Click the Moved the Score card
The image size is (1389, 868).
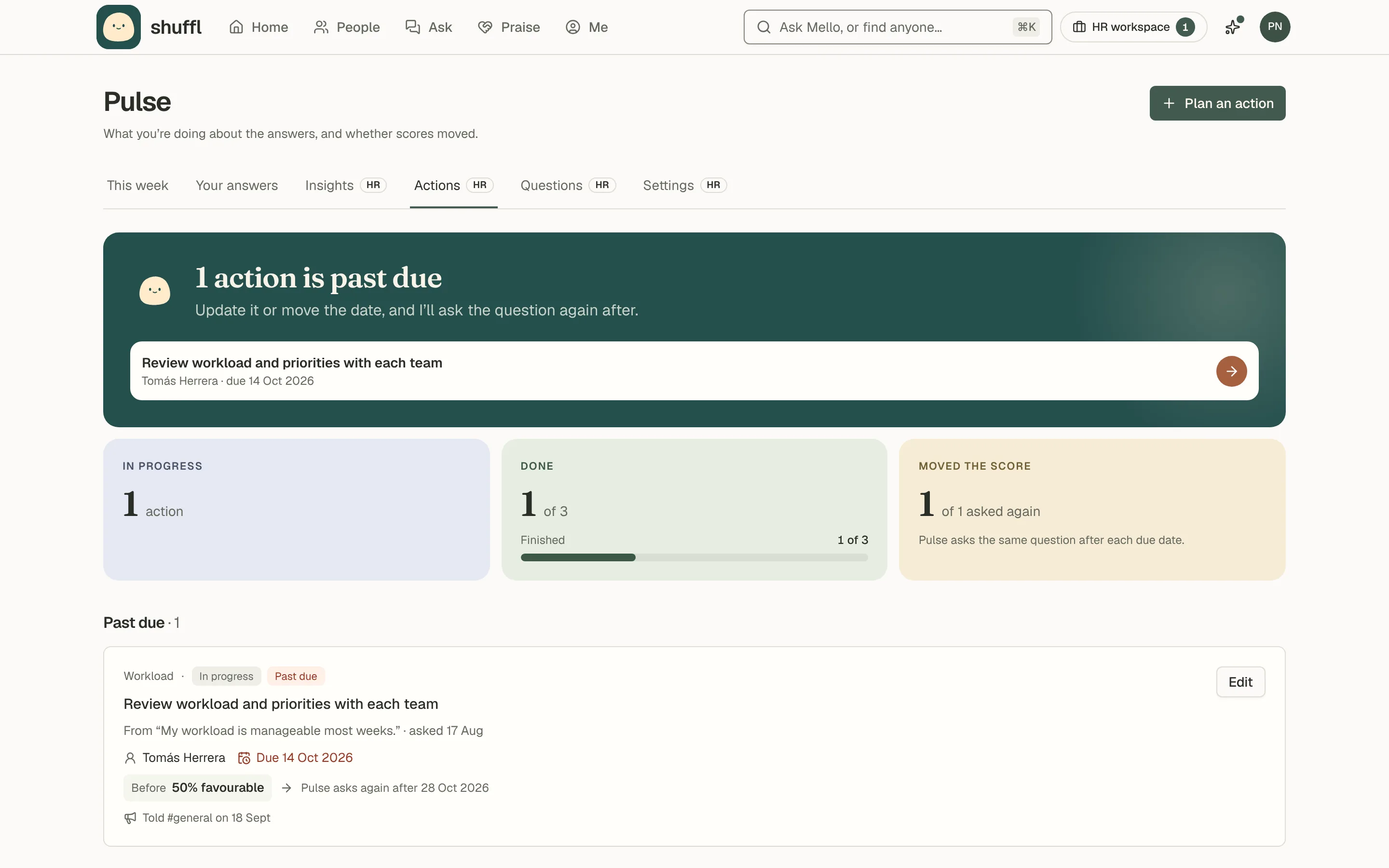(1092, 510)
